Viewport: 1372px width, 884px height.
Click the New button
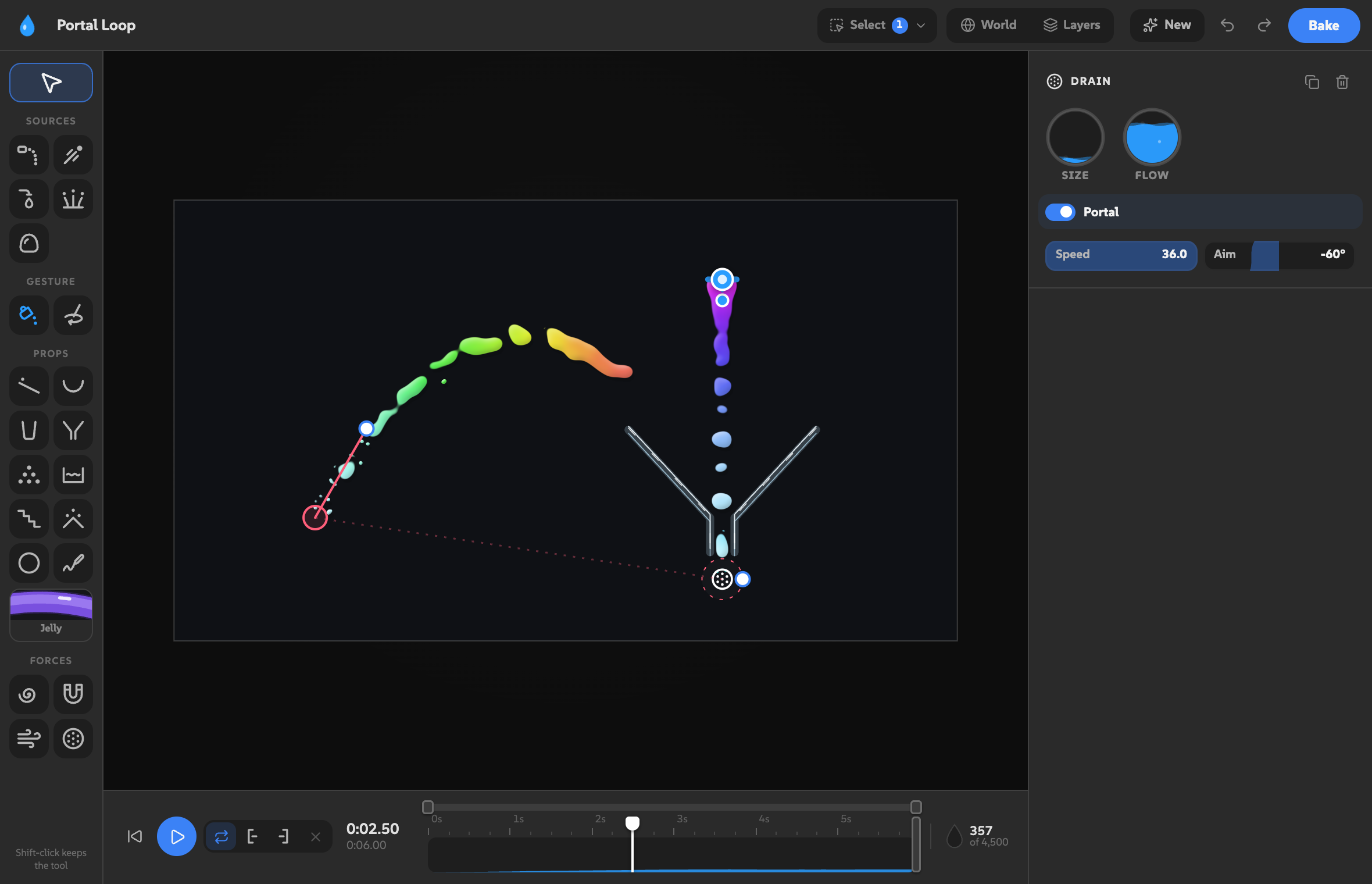click(1167, 25)
